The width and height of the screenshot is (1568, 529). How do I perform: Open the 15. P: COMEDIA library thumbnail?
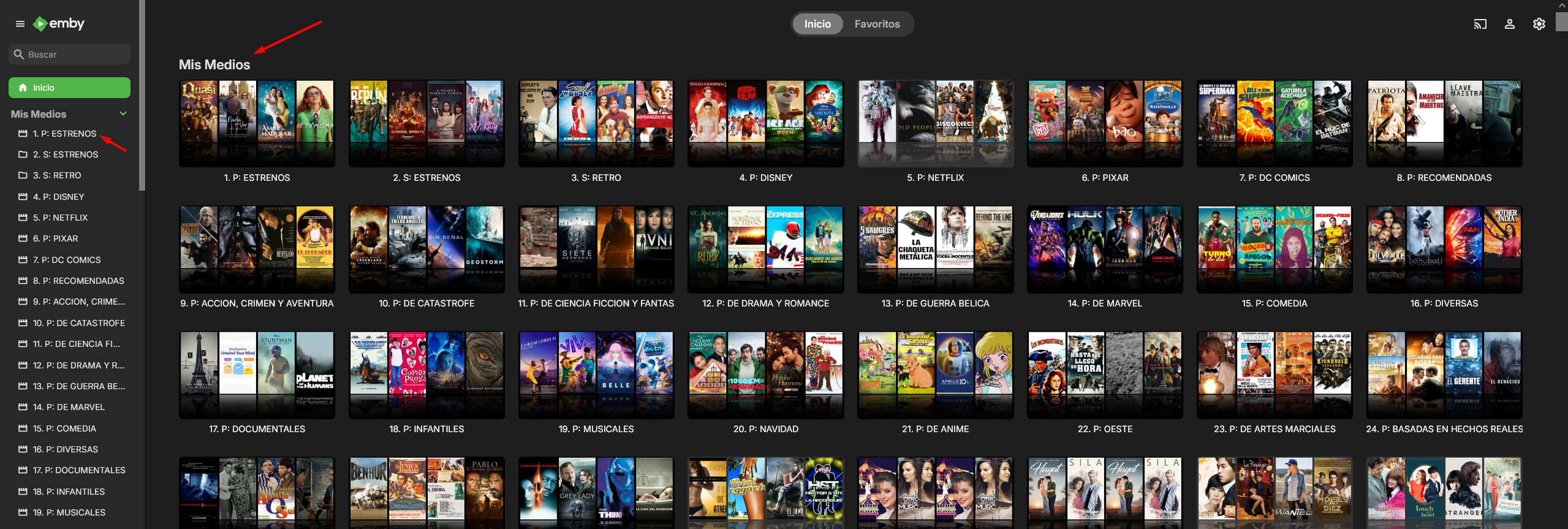1274,249
